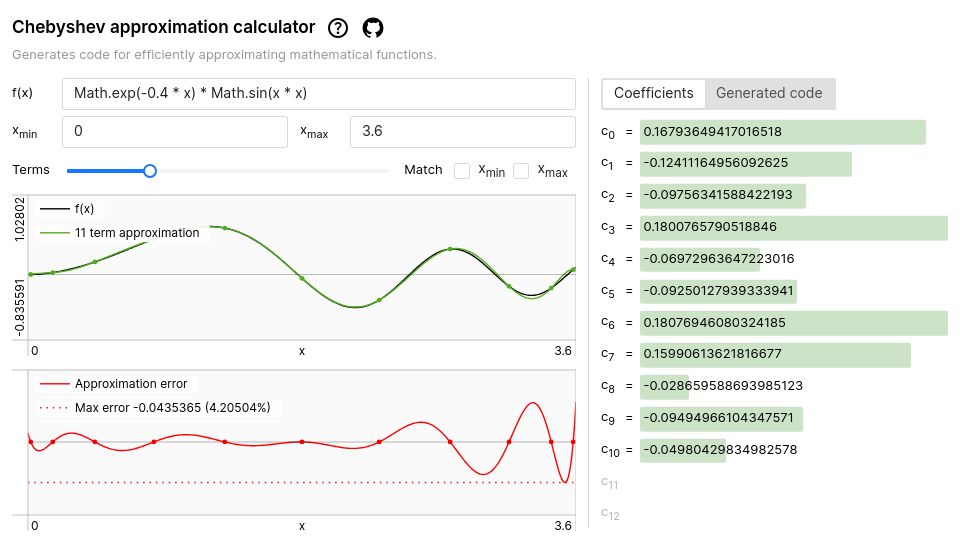Select coefficient c9 value -0.09494966104347571
The height and width of the screenshot is (540, 960).
coord(718,418)
